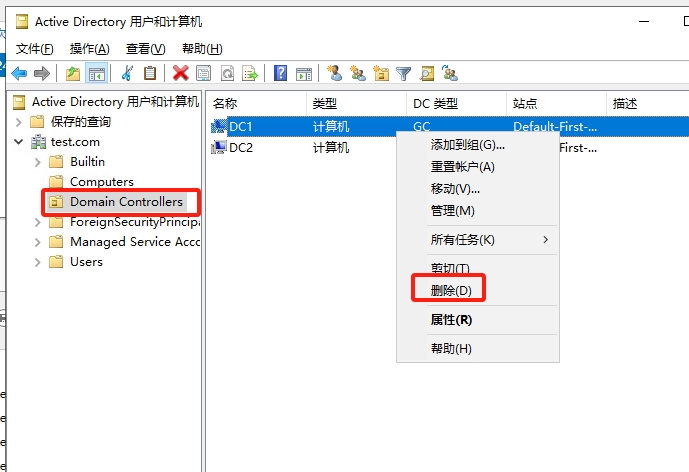
Task: Click the Cut scissors toolbar icon
Action: click(x=127, y=73)
